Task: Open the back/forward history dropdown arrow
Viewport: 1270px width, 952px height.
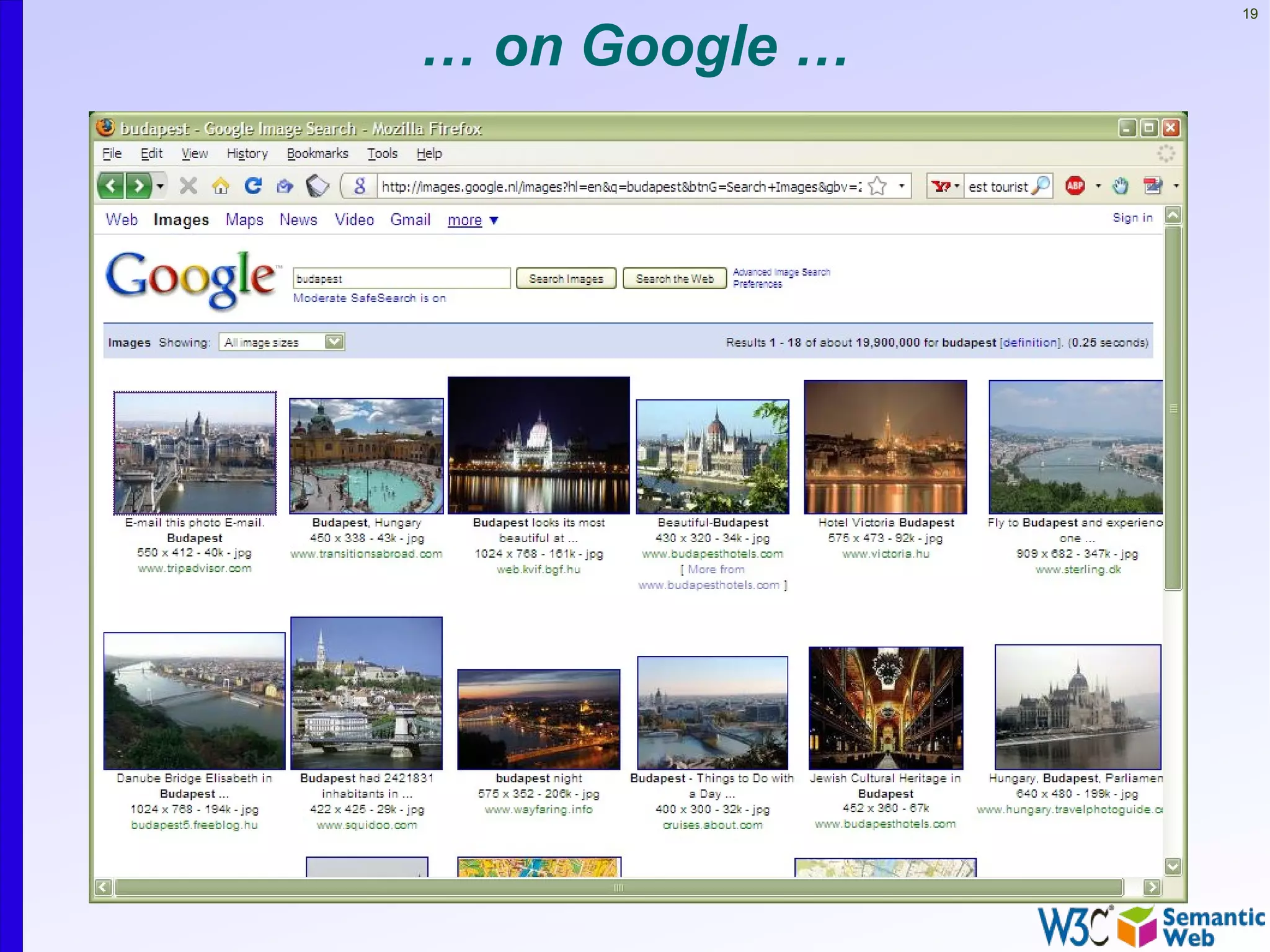Action: pos(160,186)
